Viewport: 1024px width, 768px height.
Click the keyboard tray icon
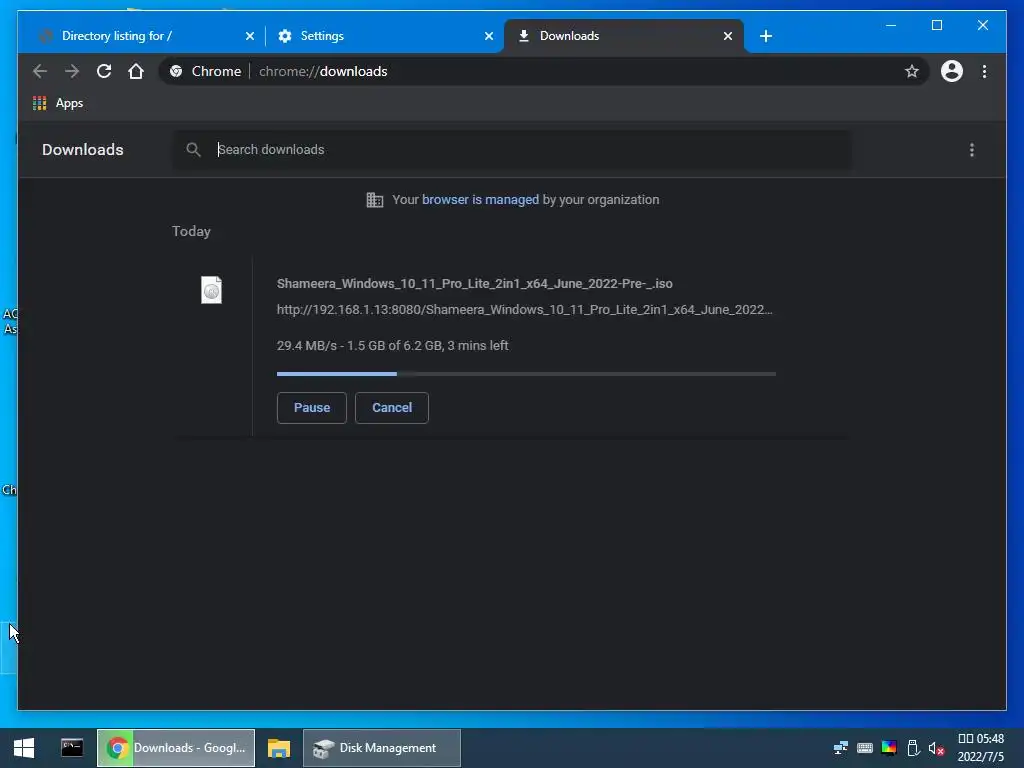[865, 748]
